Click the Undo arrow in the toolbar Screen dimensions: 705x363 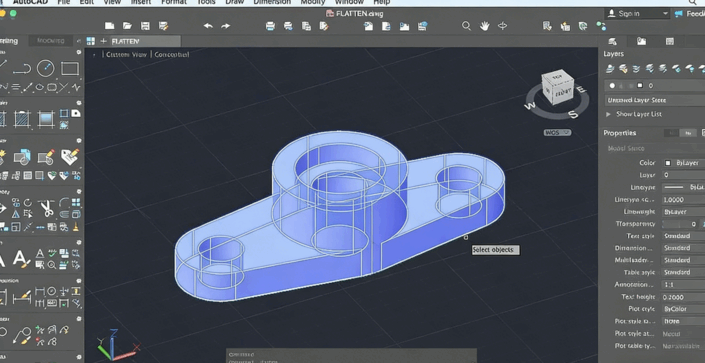pos(208,26)
